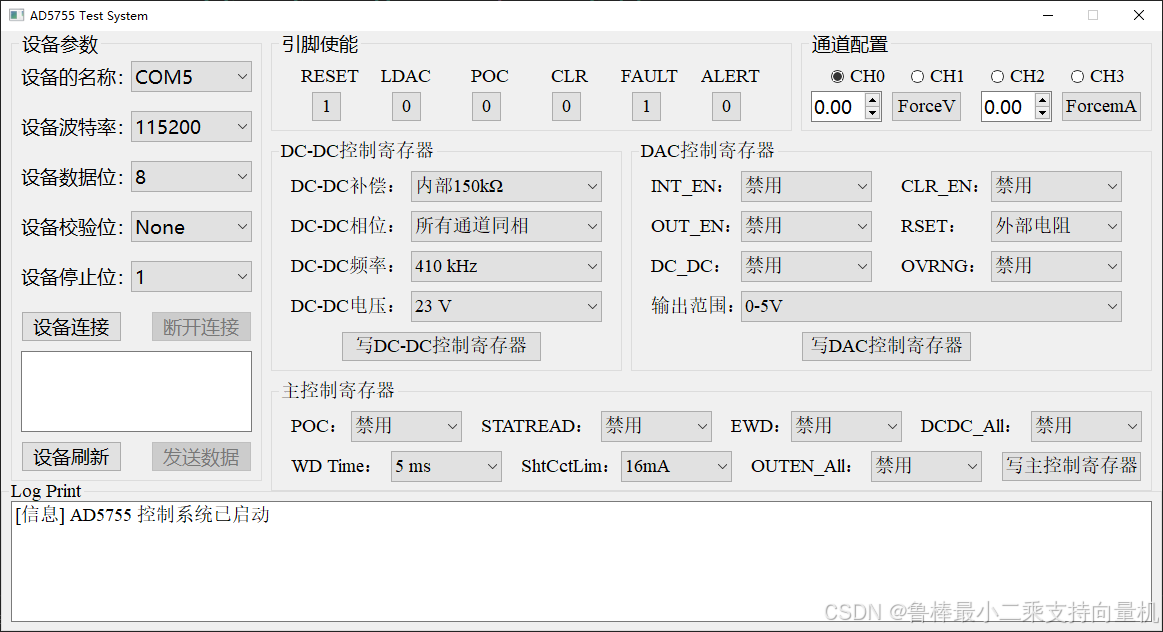Open the DC-DC相位 dropdown

[507, 226]
